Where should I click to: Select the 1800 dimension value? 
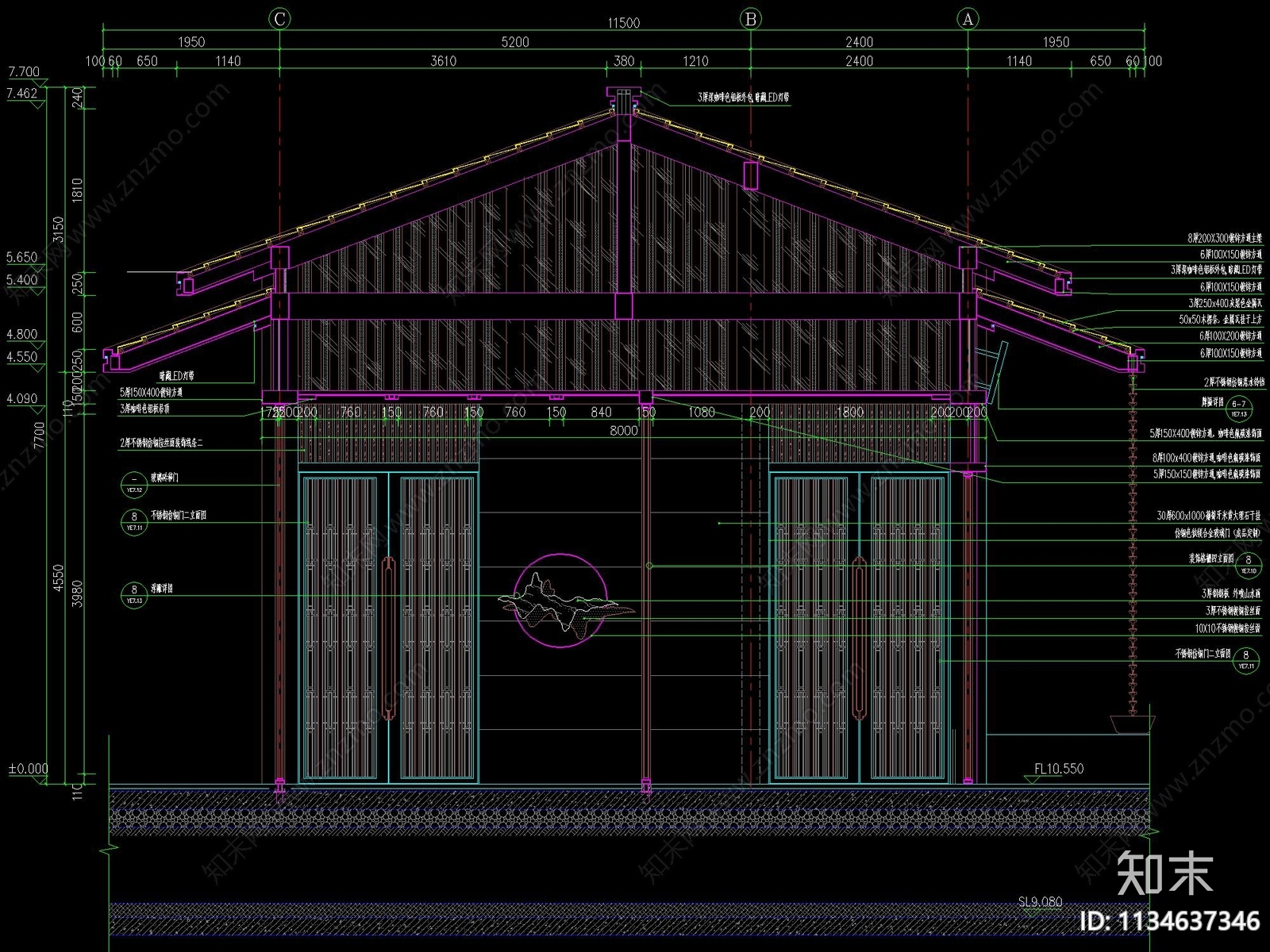point(849,412)
